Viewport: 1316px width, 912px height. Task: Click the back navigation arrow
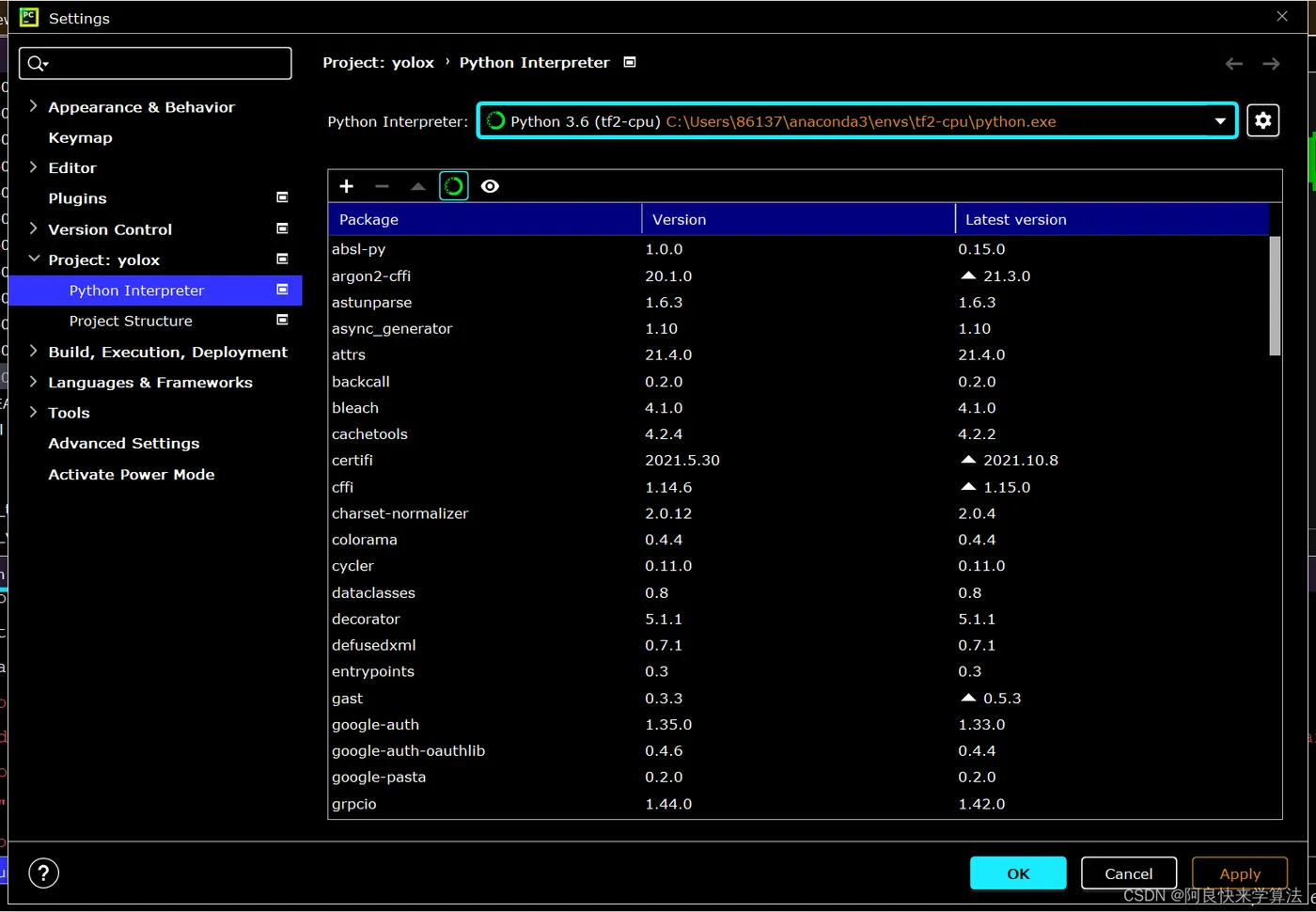click(x=1234, y=64)
